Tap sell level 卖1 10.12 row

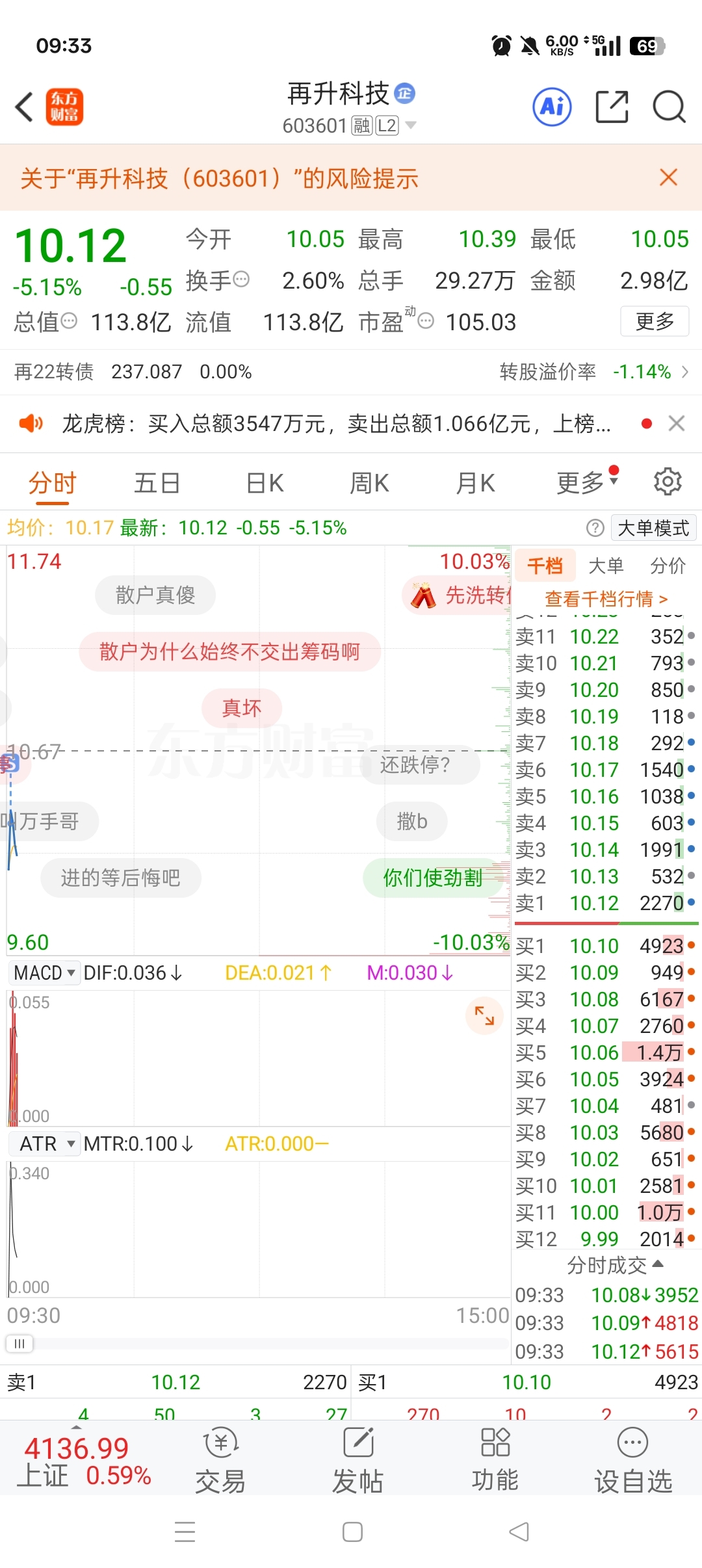tap(606, 903)
